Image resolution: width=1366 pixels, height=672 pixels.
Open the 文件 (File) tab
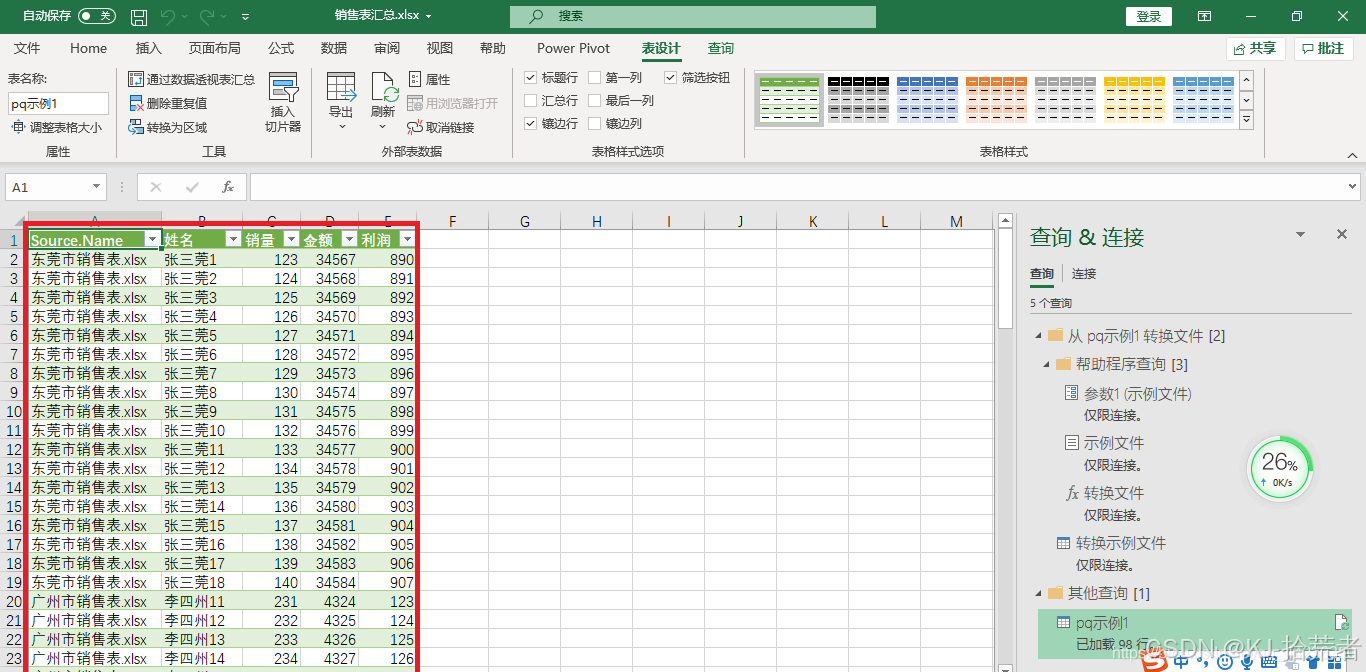click(27, 48)
